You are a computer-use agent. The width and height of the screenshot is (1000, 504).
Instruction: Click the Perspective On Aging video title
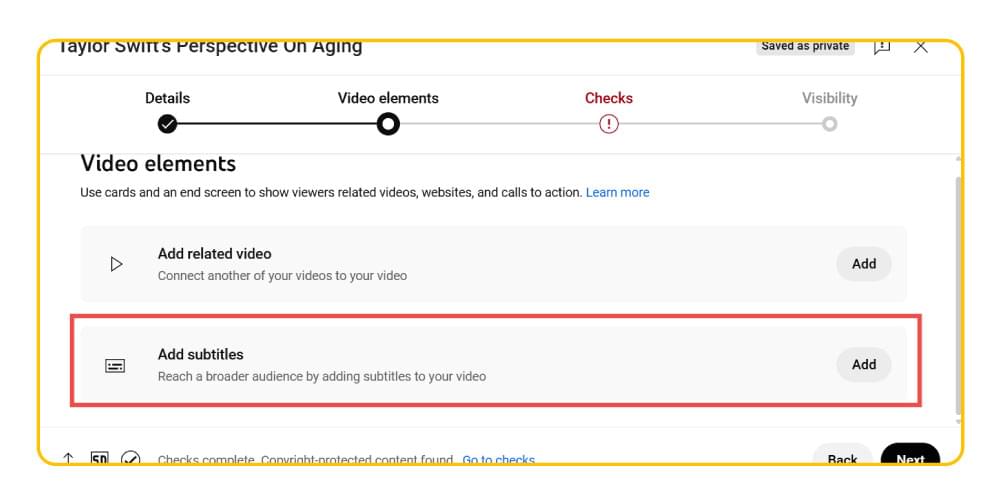pyautogui.click(x=210, y=47)
